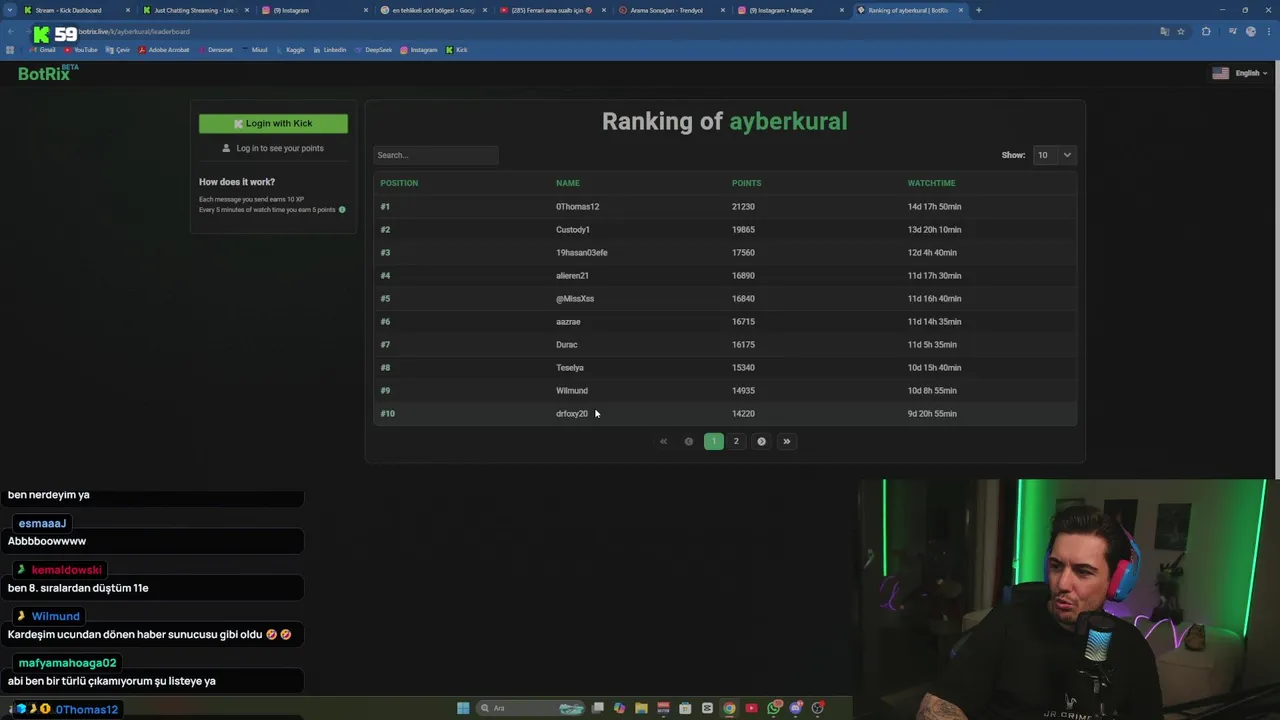Open Chrome three-dot menu

(1268, 31)
